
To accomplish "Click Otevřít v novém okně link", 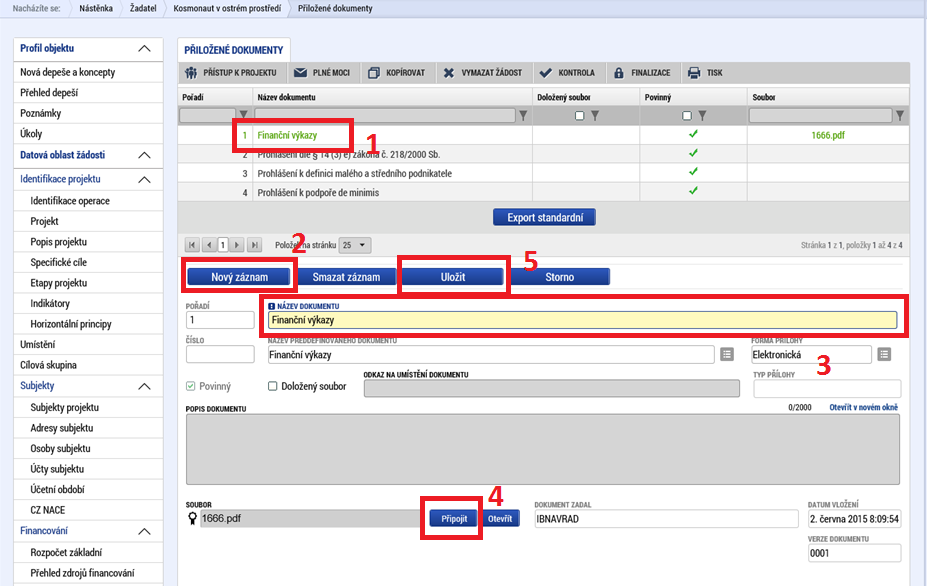I will 863,407.
